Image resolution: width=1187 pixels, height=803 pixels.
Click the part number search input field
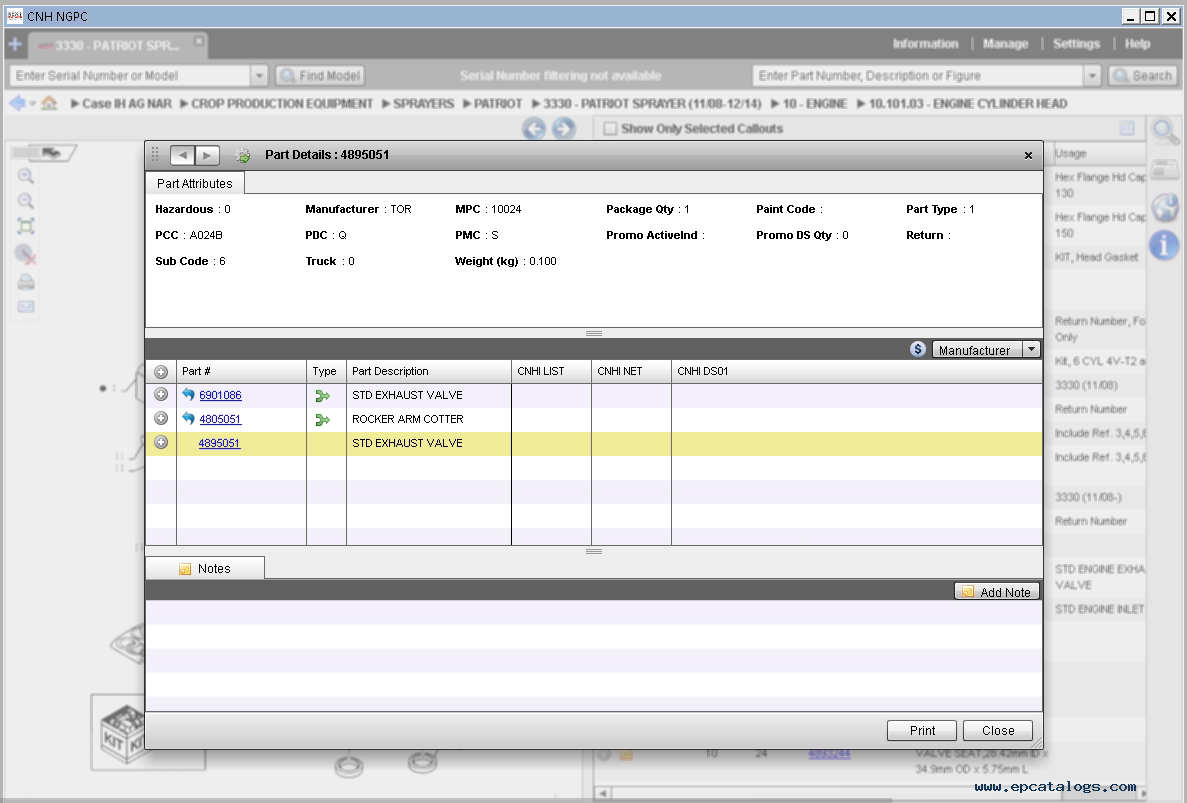(918, 76)
